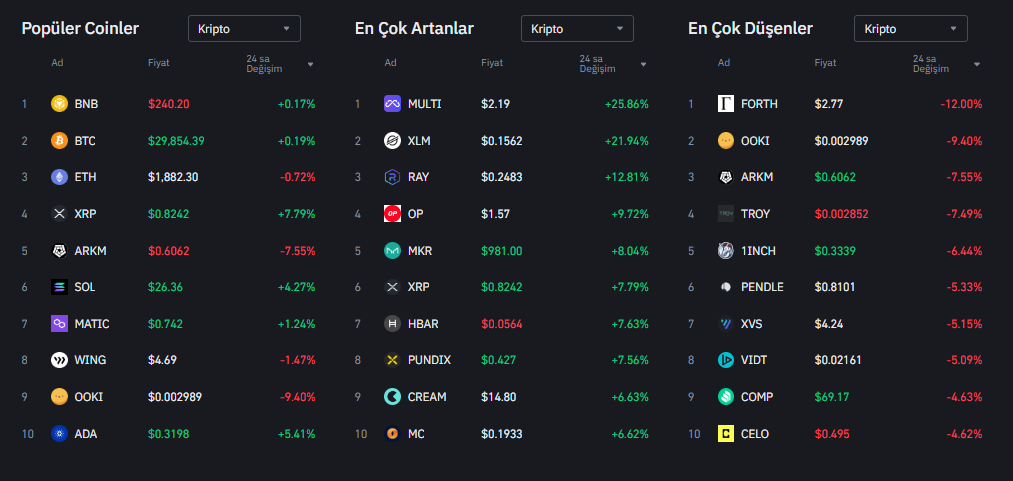Click the 1INCH coin icon
The image size is (1013, 481).
click(726, 250)
